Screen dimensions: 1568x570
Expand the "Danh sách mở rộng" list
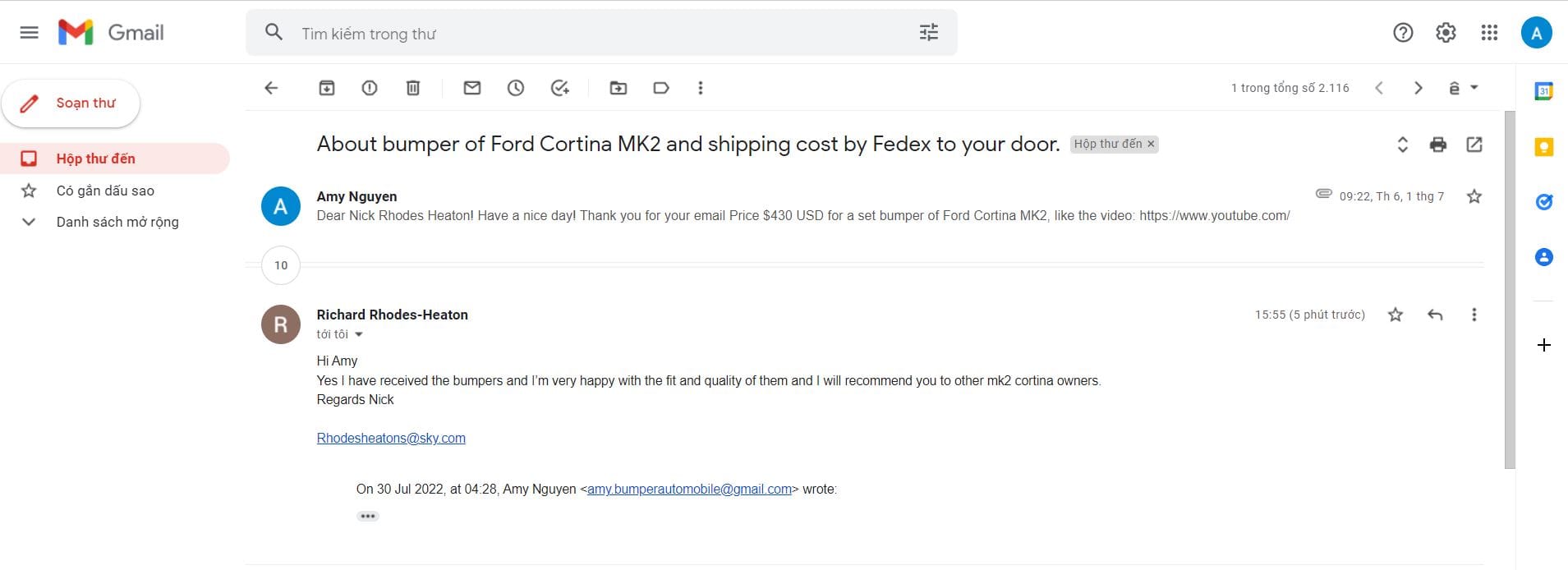coord(29,222)
